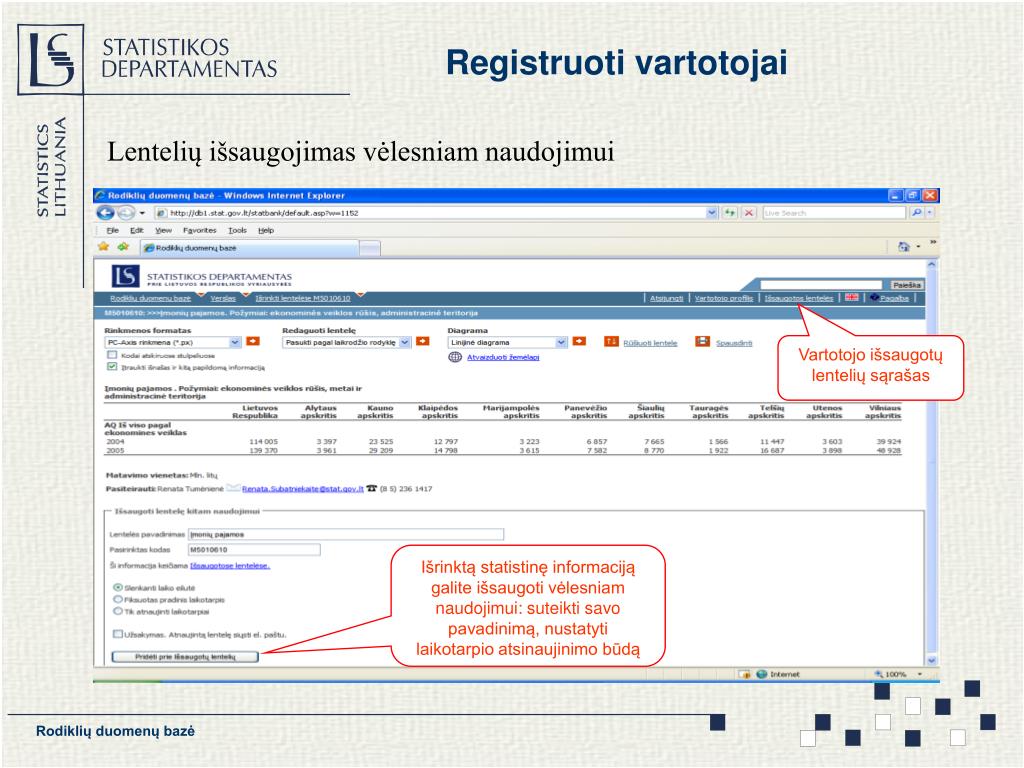Click the IE toolbar overflow chevron

pos(933,243)
